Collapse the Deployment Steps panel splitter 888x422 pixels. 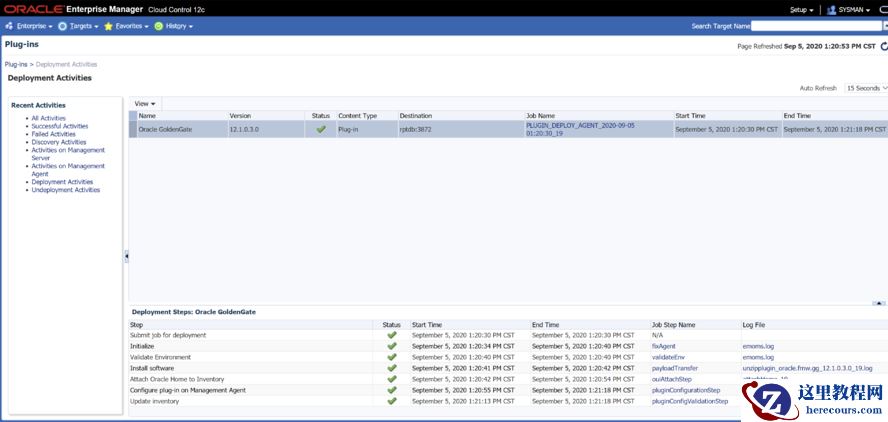pos(879,303)
